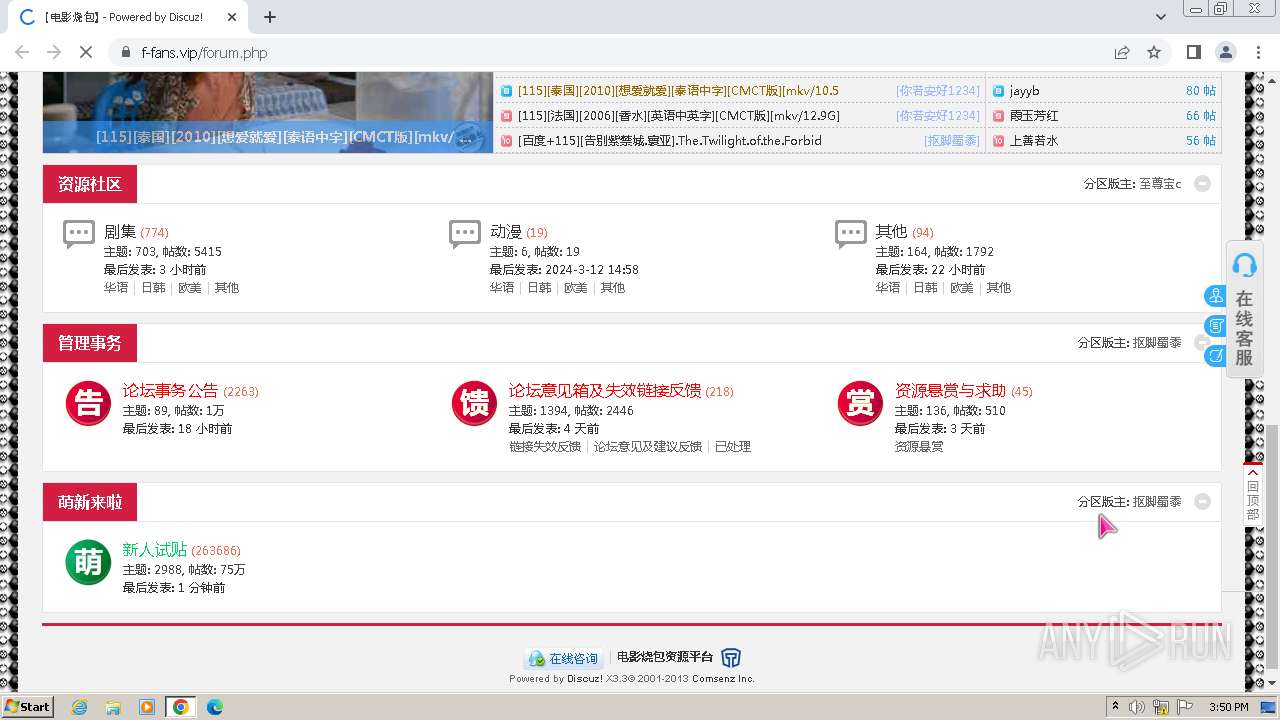Open the Comsenz Inc. footer link
1280x720 pixels.
723,679
